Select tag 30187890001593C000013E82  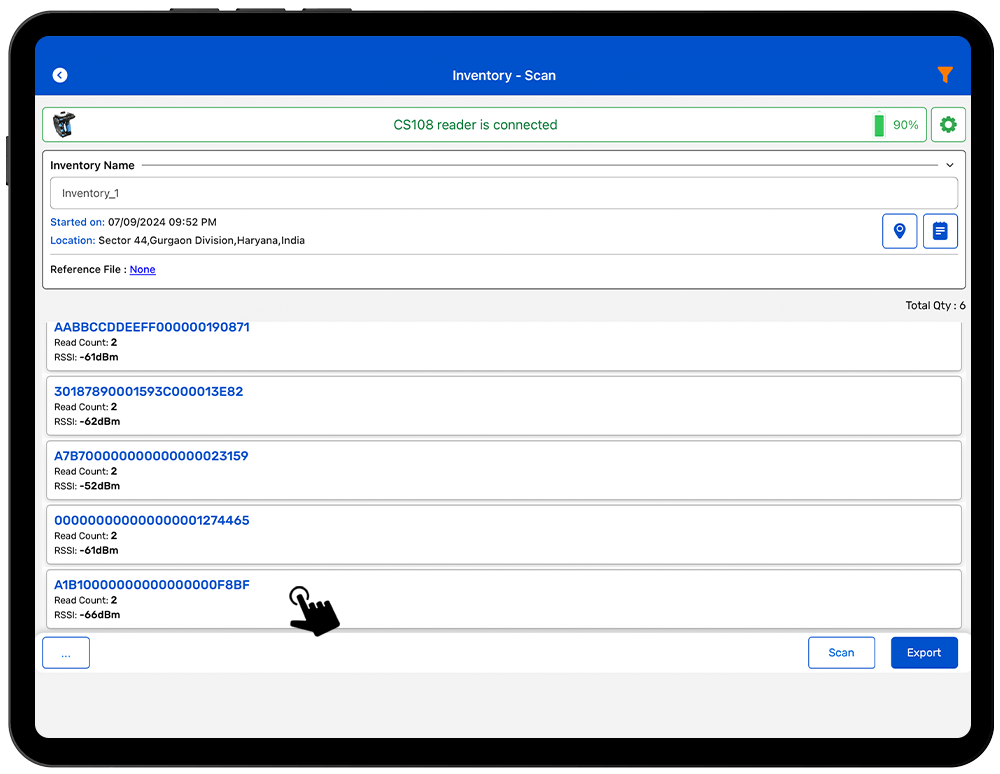click(x=148, y=392)
